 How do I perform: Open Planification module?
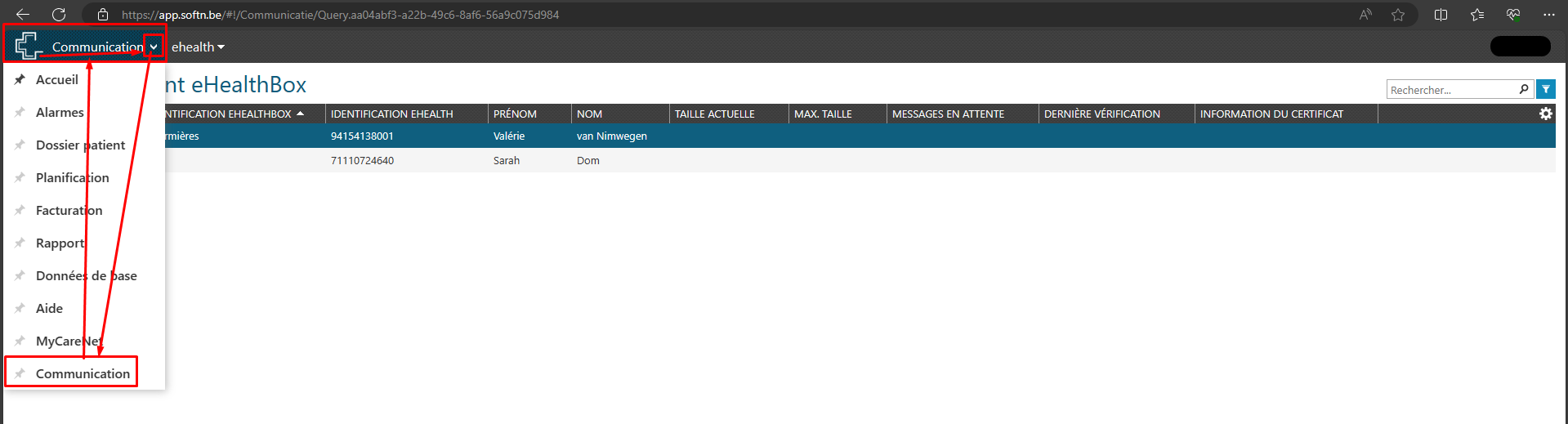pyautogui.click(x=72, y=177)
